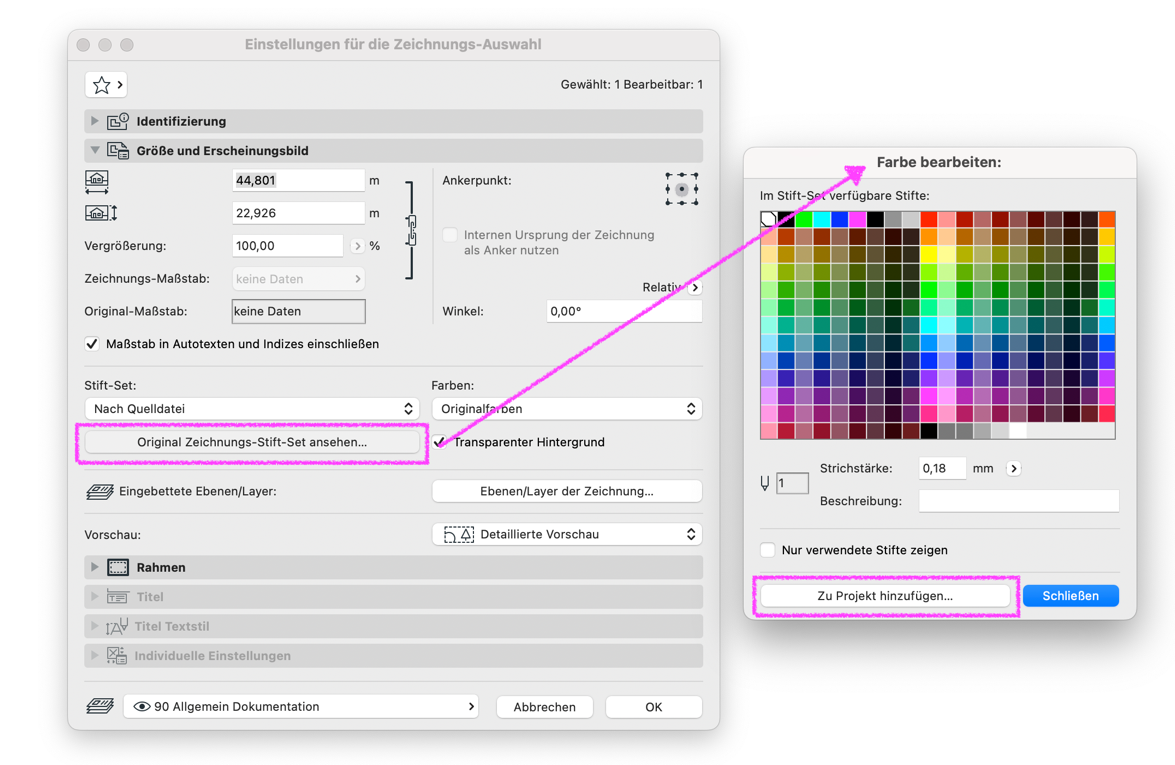Click the Größe und Erscheinungsbild panel icon
Viewport: 1175px width, 765px height.
[x=118, y=151]
